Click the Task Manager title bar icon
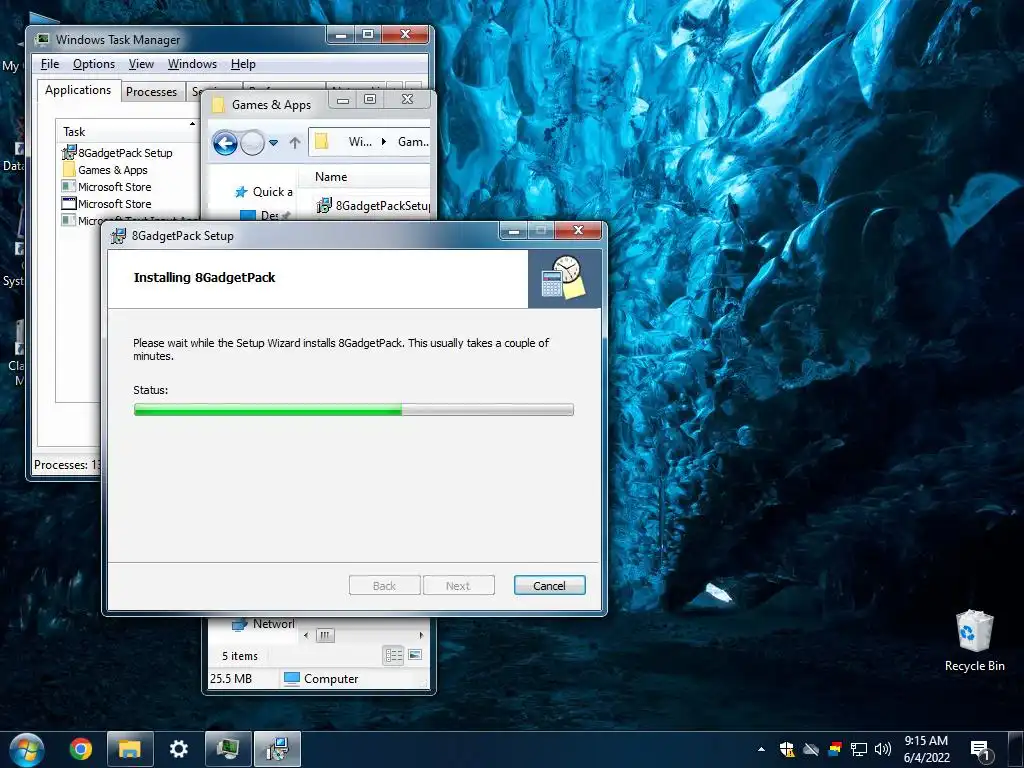This screenshot has height=768, width=1024. [x=42, y=39]
